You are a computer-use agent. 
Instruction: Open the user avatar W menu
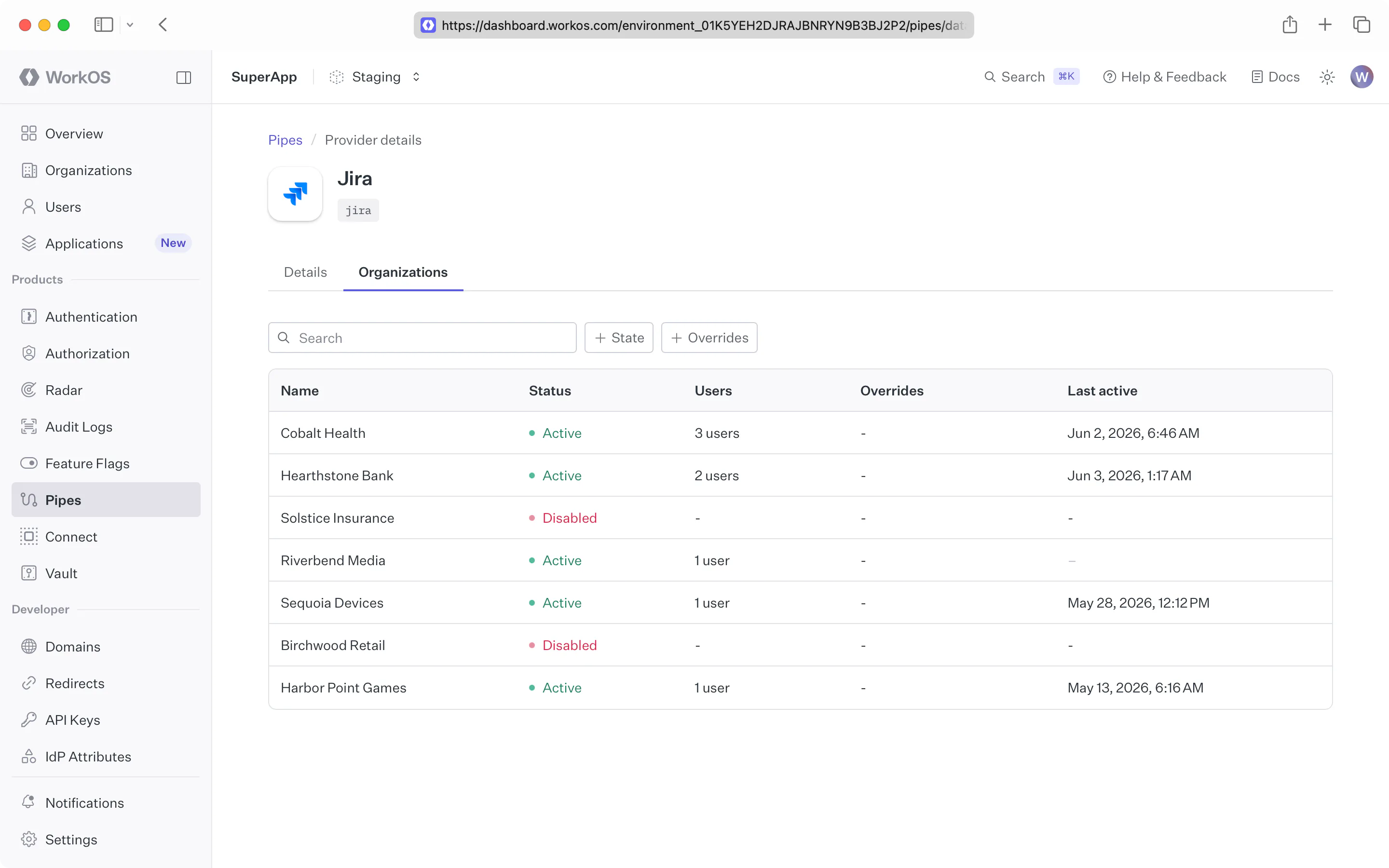coord(1362,77)
